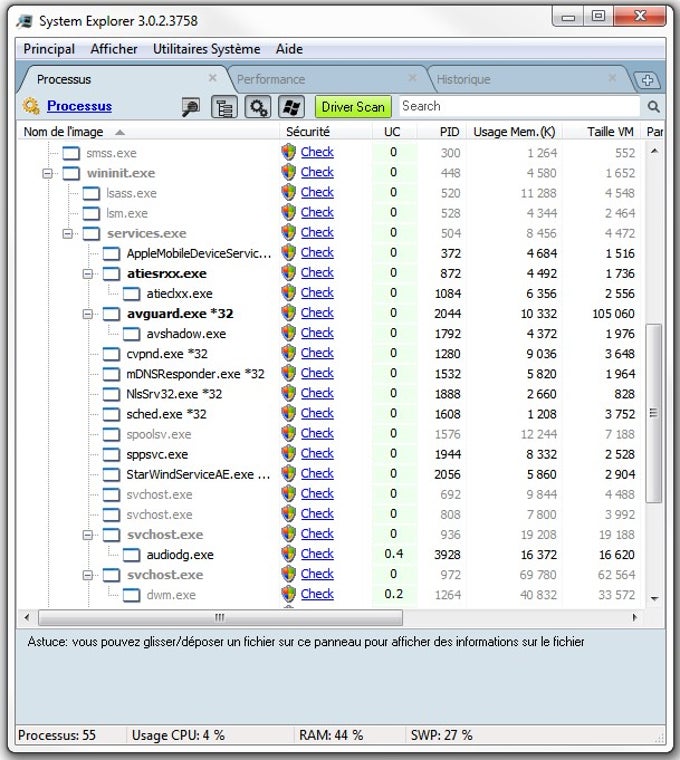
Task: Click inside the Search input field
Action: (520, 106)
